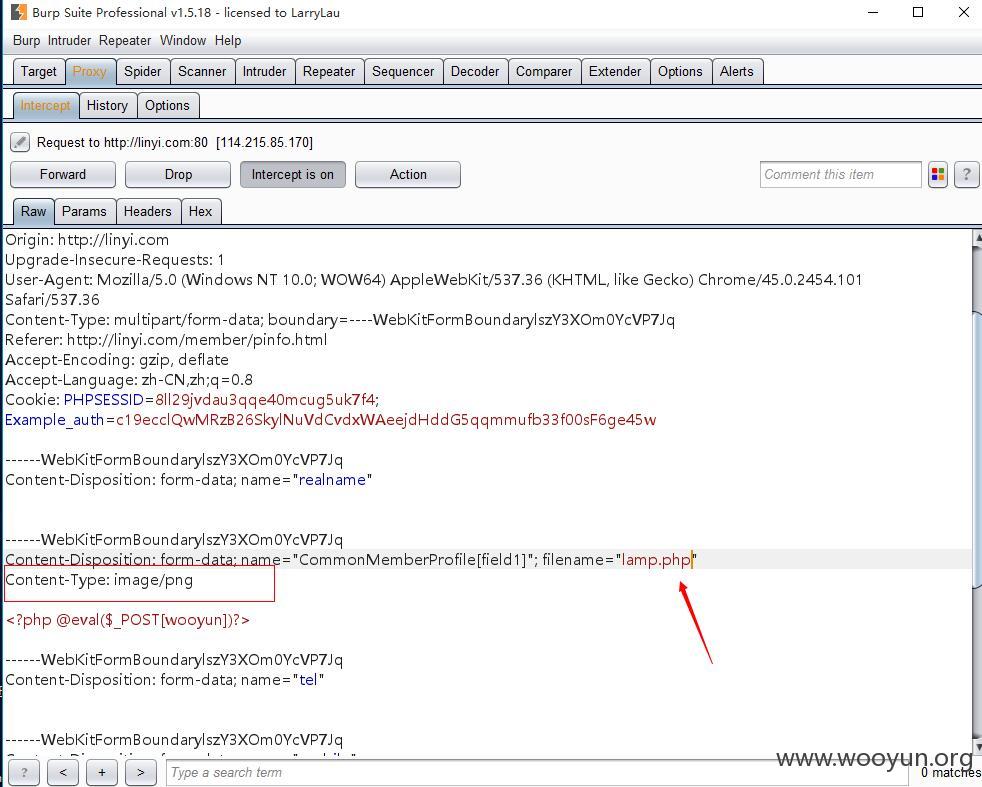Switch to the Decoder tab
982x787 pixels.
tap(475, 71)
